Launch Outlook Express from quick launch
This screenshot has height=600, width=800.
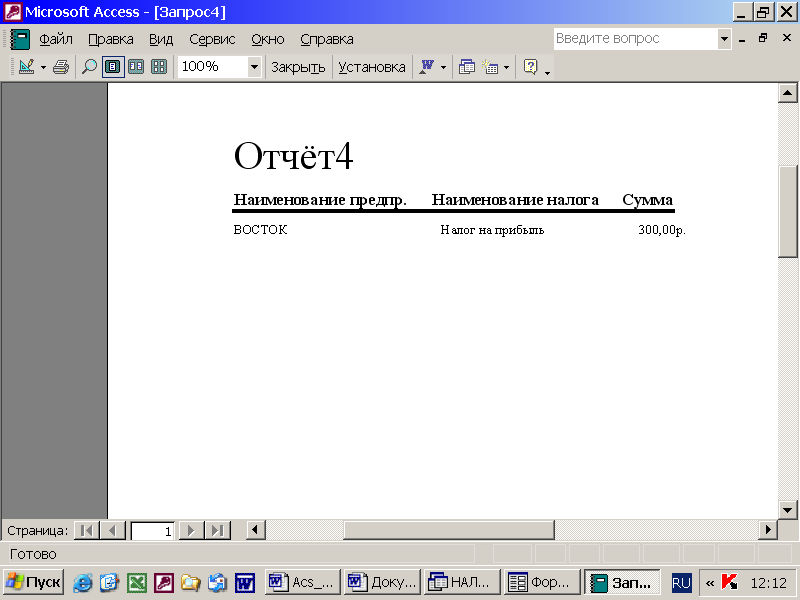[109, 582]
